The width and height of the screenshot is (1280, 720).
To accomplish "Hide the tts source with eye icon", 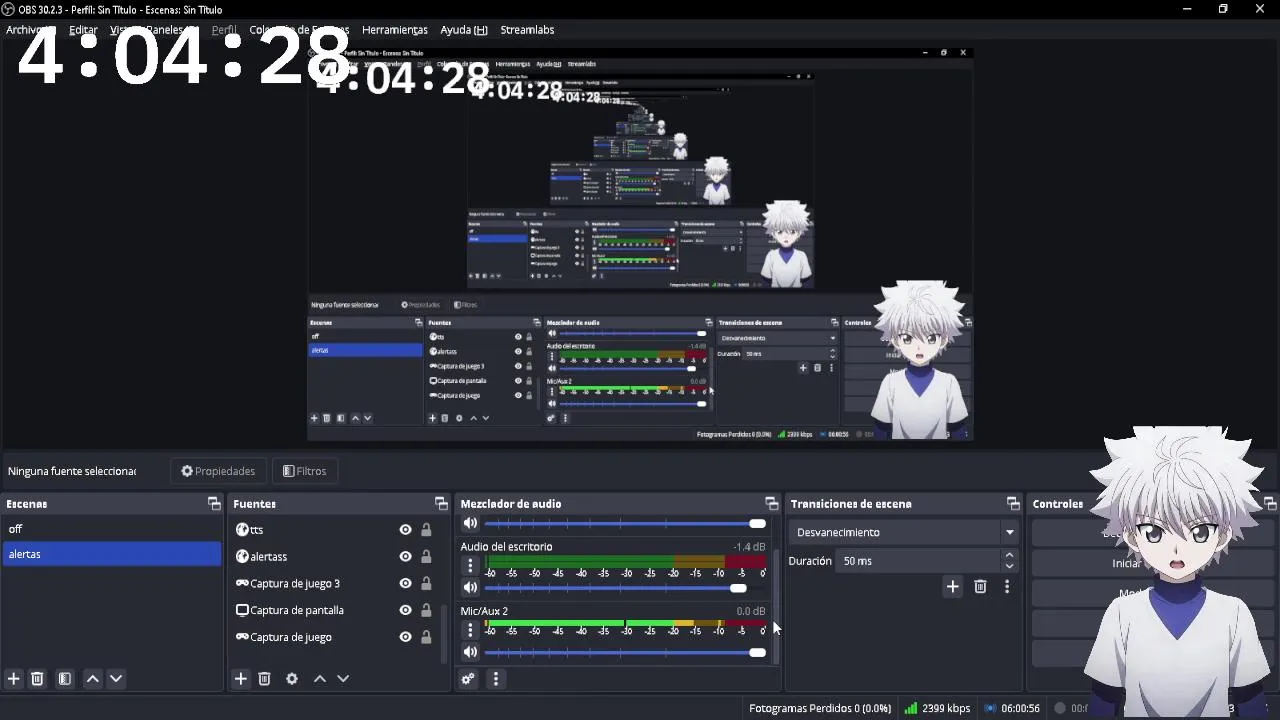I will (x=405, y=530).
